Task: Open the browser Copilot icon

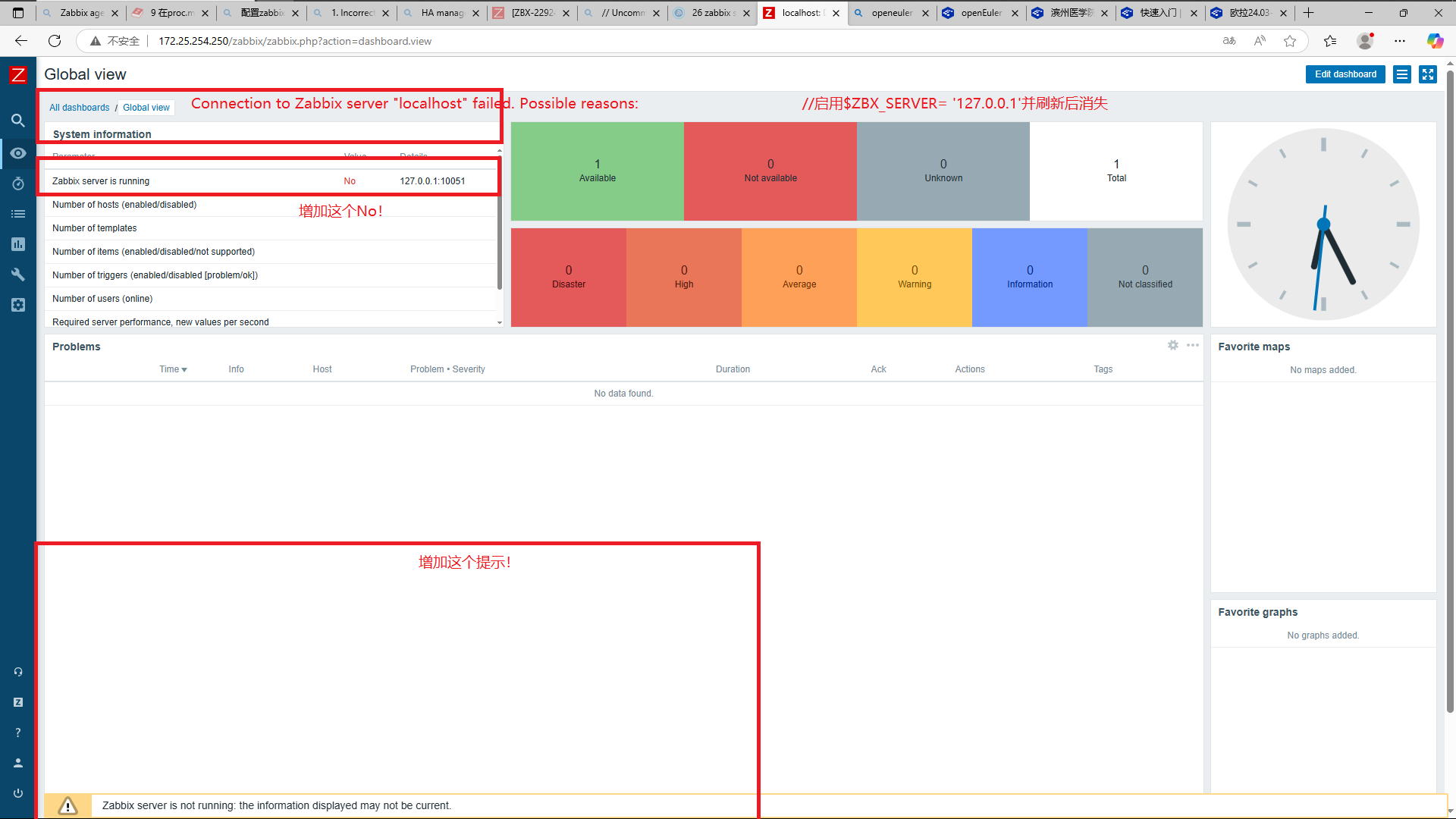Action: click(1435, 41)
